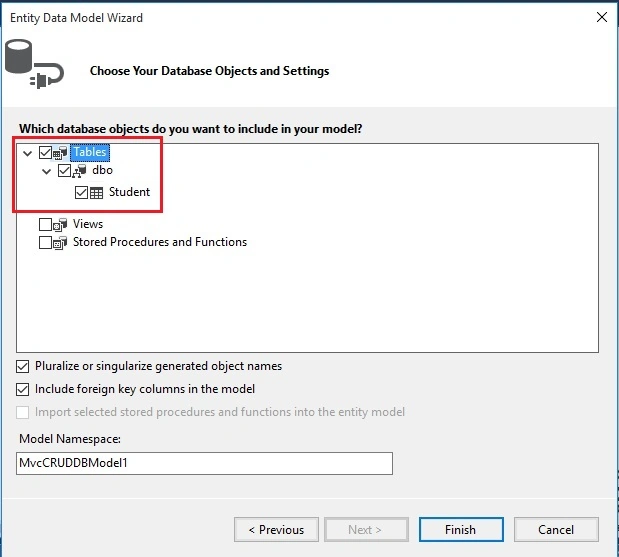Viewport: 619px width, 557px height.
Task: Select the Views tree label
Action: click(x=88, y=224)
